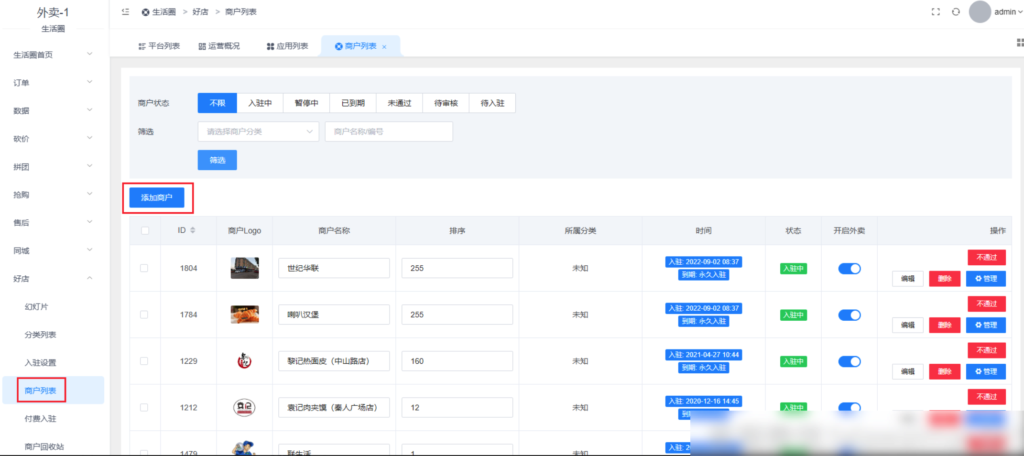Click the admin user avatar
1024x456 pixels.
pyautogui.click(x=980, y=12)
